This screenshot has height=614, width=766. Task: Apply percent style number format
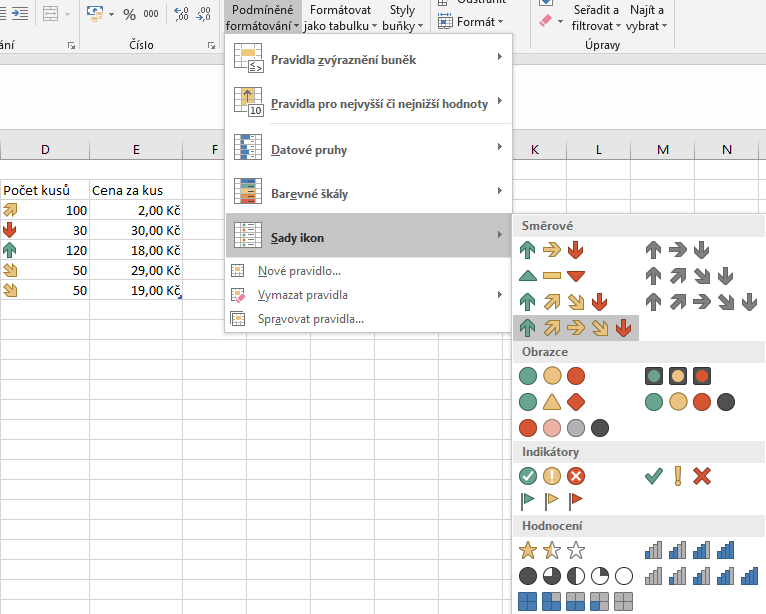point(129,15)
